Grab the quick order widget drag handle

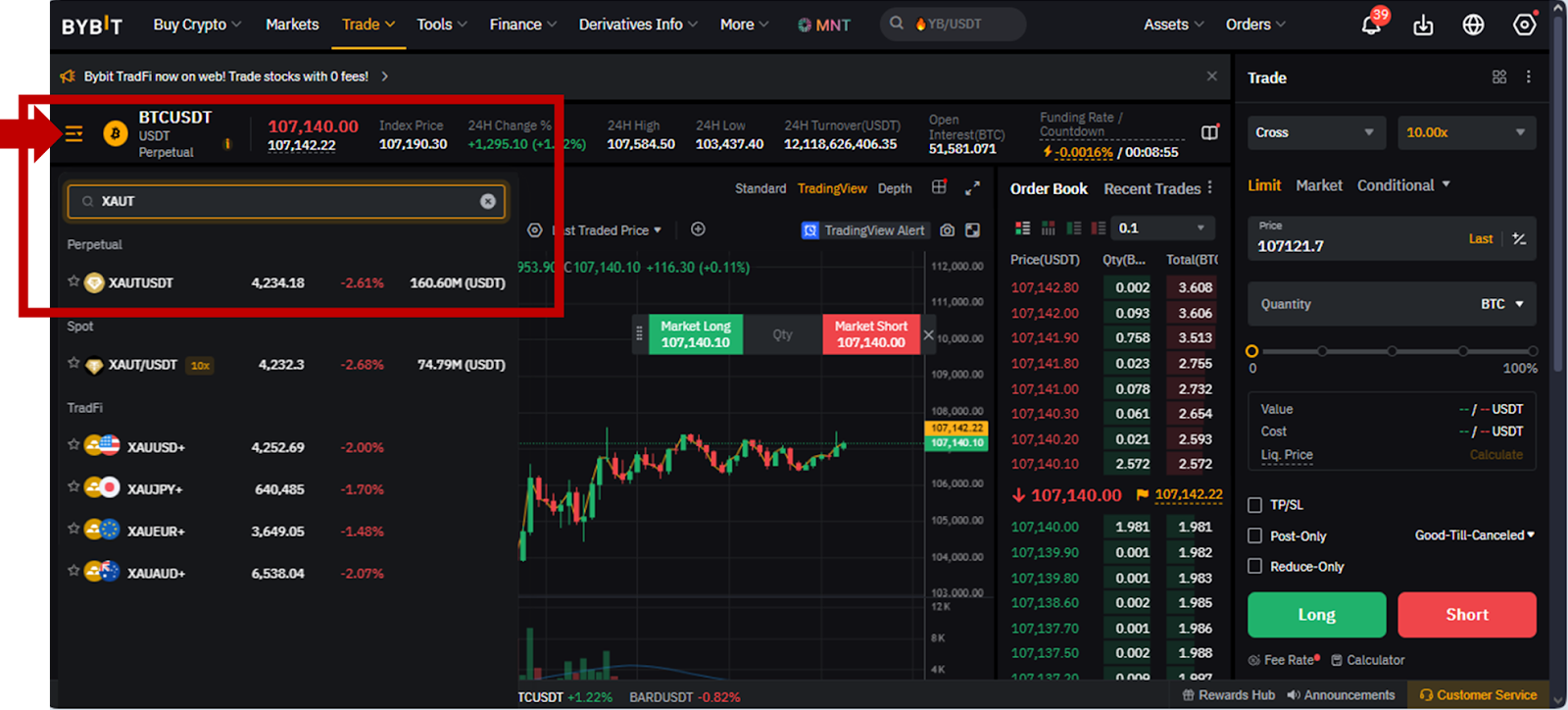(639, 333)
